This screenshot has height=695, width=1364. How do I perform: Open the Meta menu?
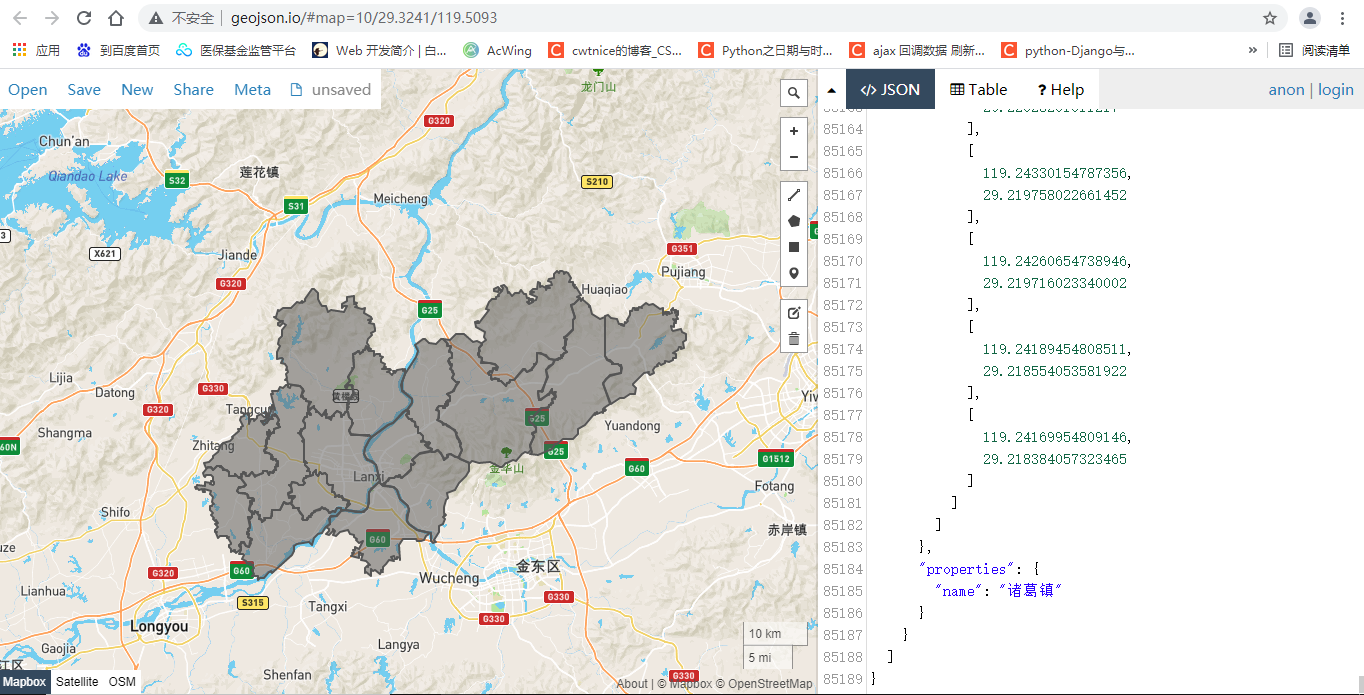click(252, 89)
